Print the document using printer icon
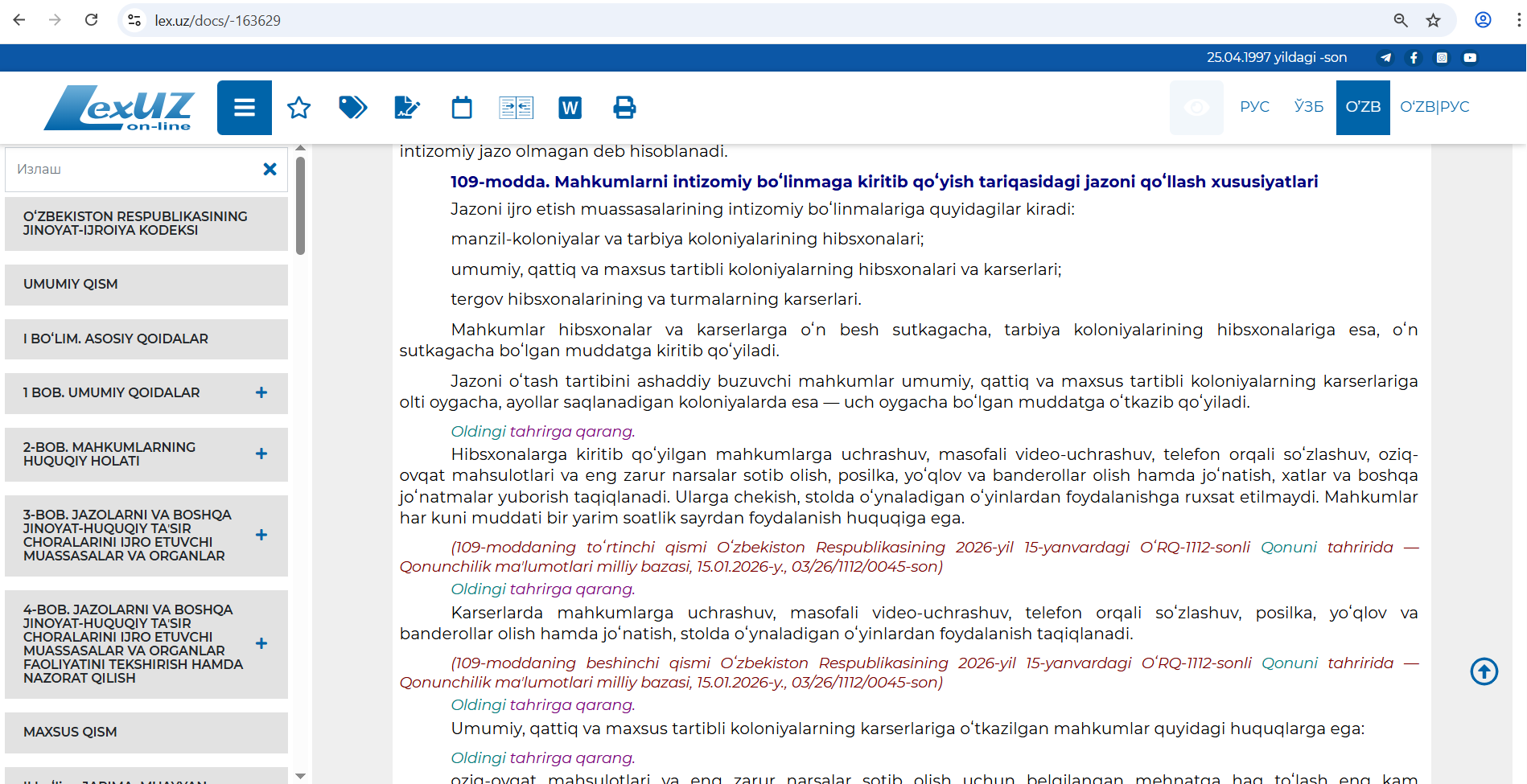The image size is (1527, 784). point(624,108)
